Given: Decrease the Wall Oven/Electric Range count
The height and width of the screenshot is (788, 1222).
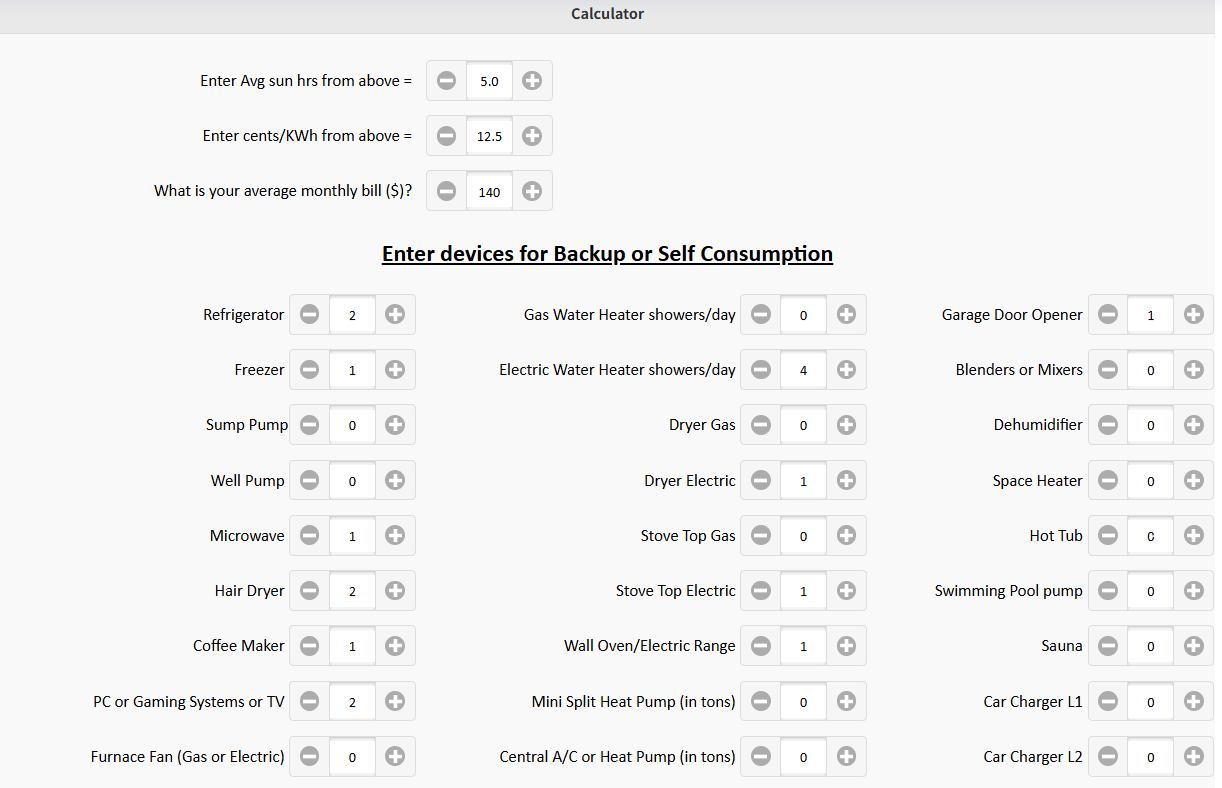Looking at the screenshot, I should [761, 646].
